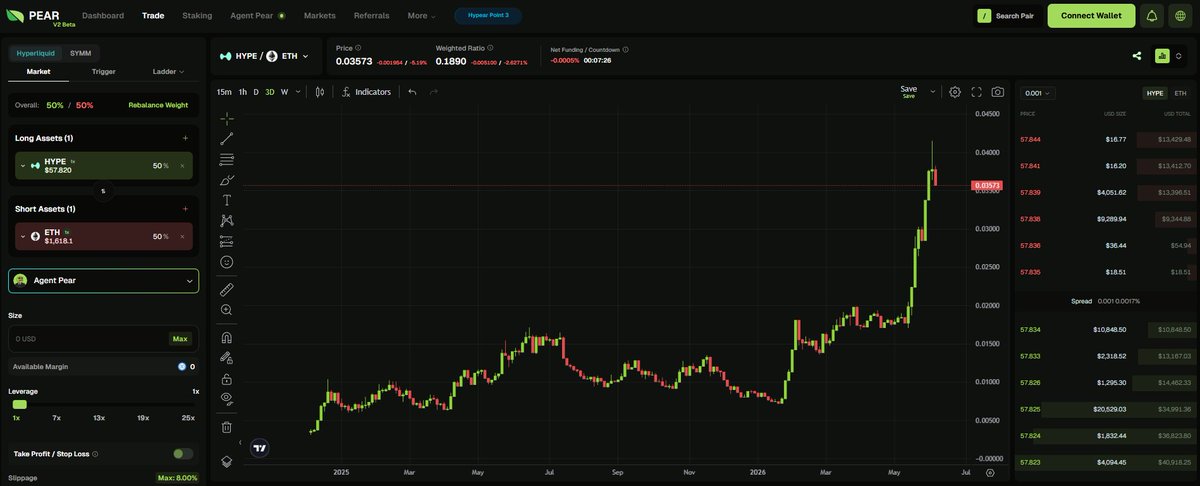
Task: Open the Dashboard page
Action: (x=103, y=16)
